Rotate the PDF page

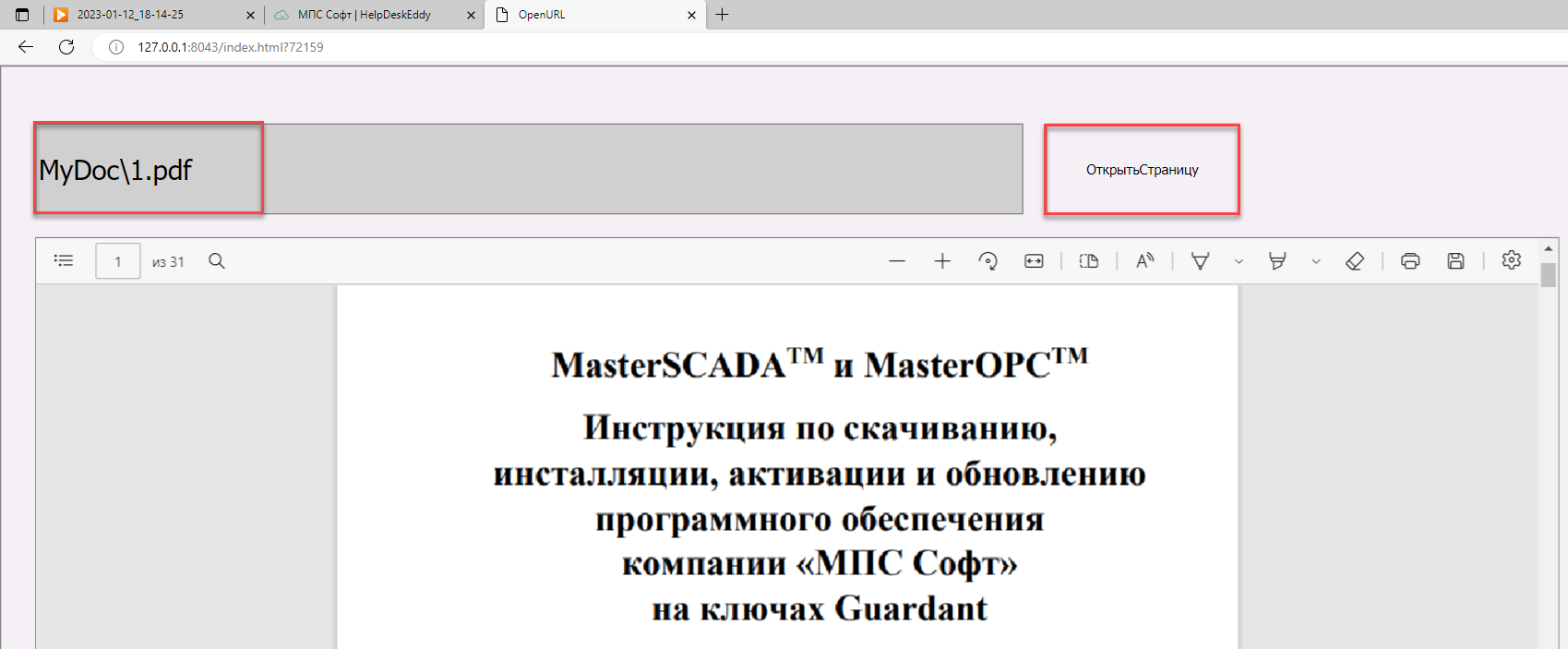pyautogui.click(x=988, y=261)
